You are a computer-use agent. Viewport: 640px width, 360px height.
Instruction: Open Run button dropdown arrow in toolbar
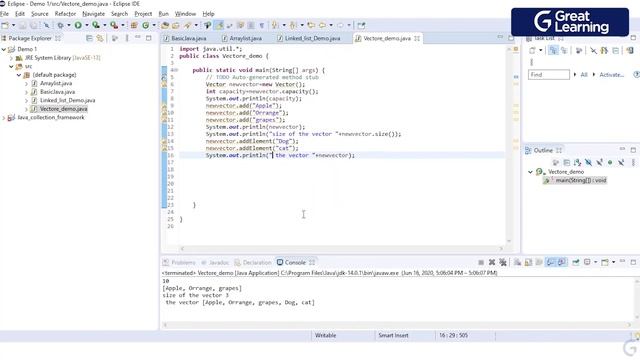click(x=87, y=25)
